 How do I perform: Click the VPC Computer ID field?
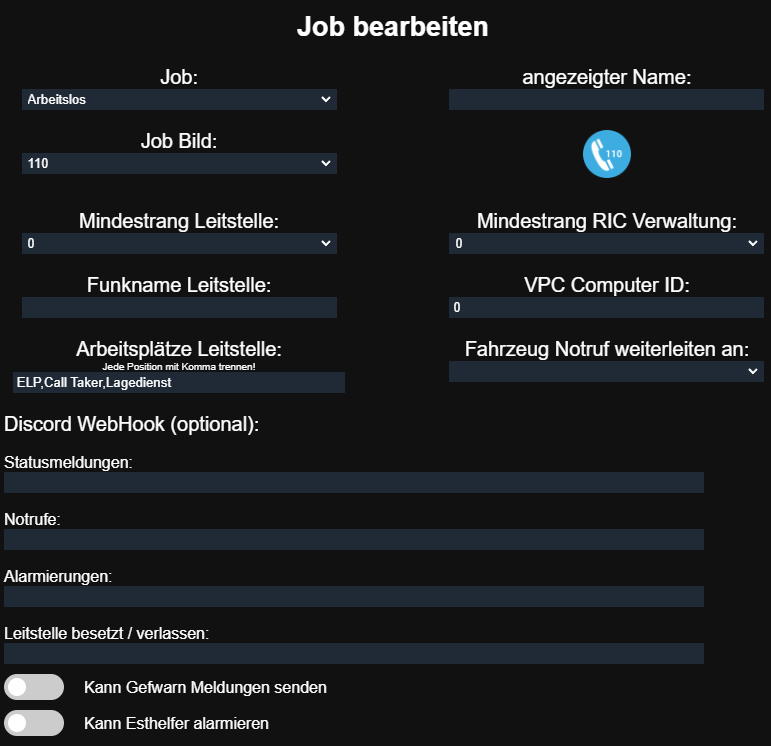coord(606,307)
